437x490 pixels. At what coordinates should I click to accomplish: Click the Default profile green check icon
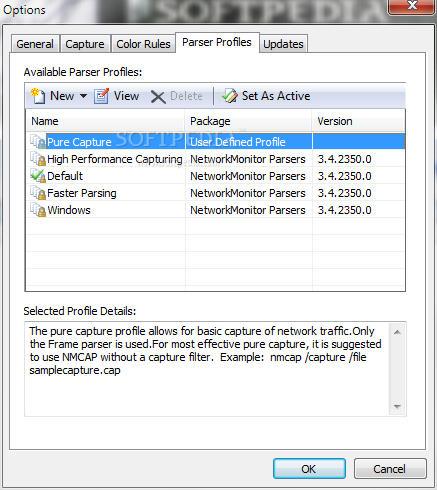point(38,176)
